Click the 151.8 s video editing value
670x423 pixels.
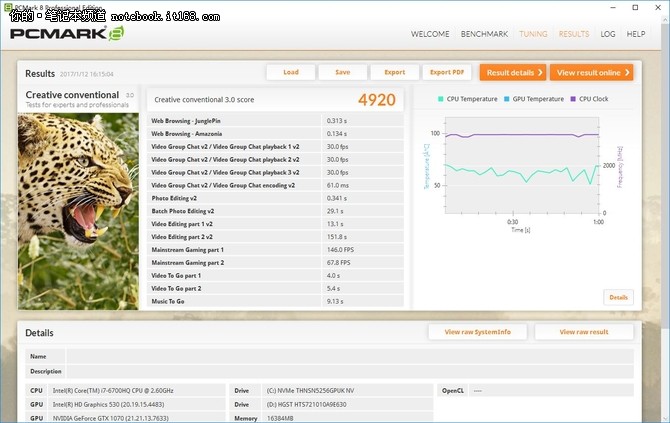pyautogui.click(x=337, y=237)
